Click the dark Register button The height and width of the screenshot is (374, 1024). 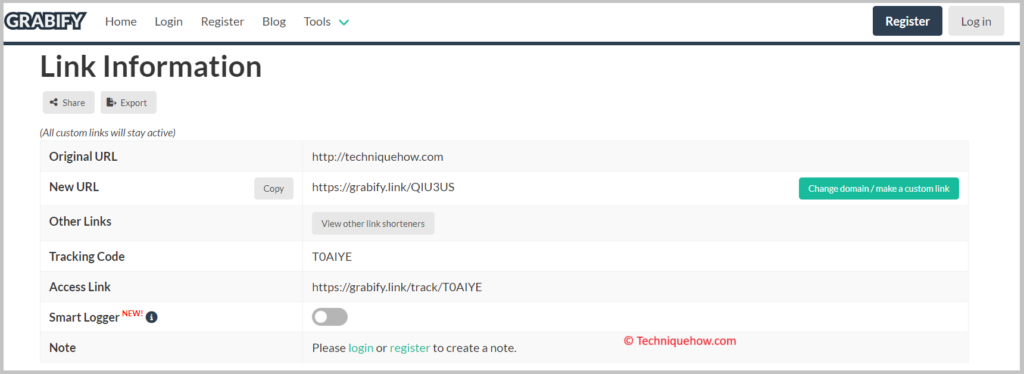[x=907, y=21]
